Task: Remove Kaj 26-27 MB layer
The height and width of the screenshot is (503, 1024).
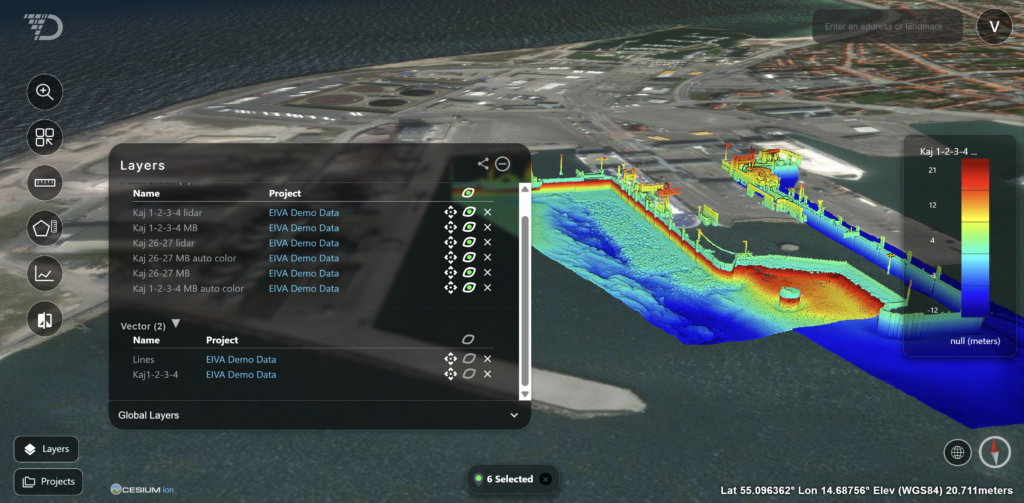Action: [x=487, y=272]
